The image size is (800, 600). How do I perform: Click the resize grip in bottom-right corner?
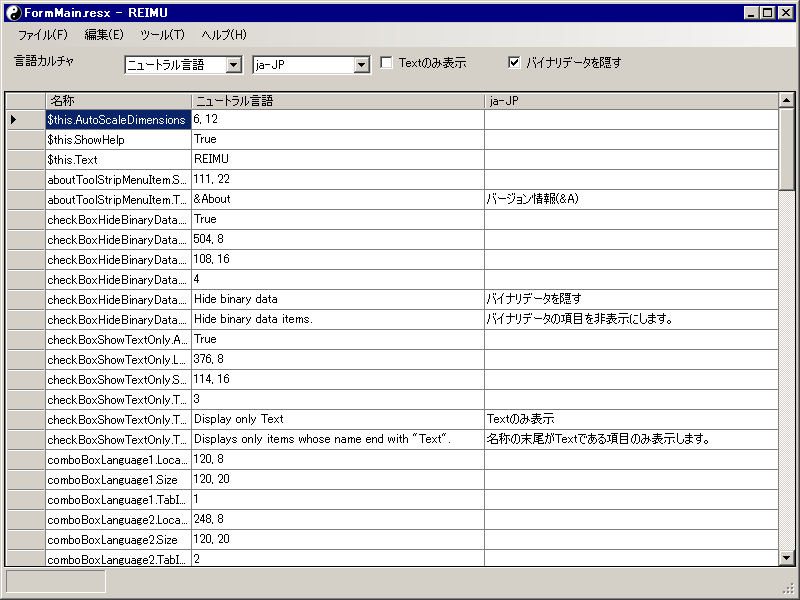[x=788, y=588]
